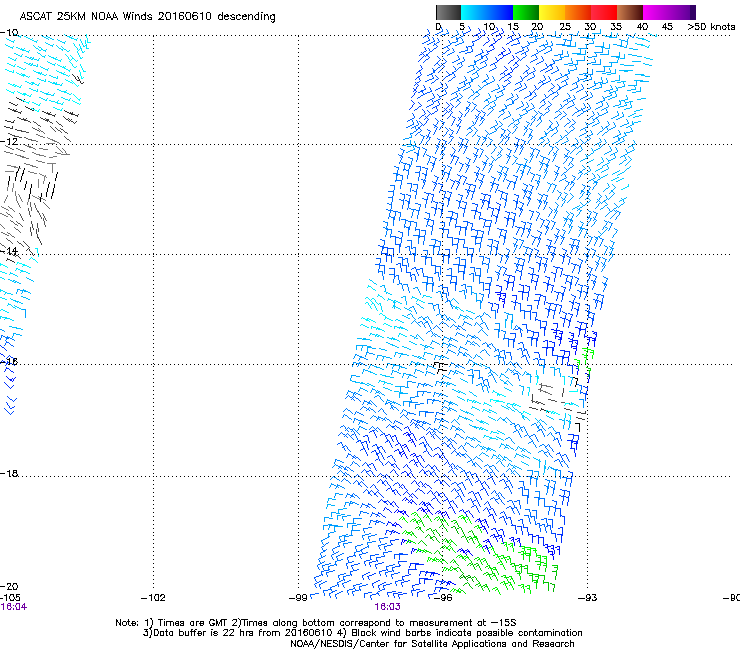Choose the yellow 20-25 knots color segment
740x650 pixels.
coord(552,12)
